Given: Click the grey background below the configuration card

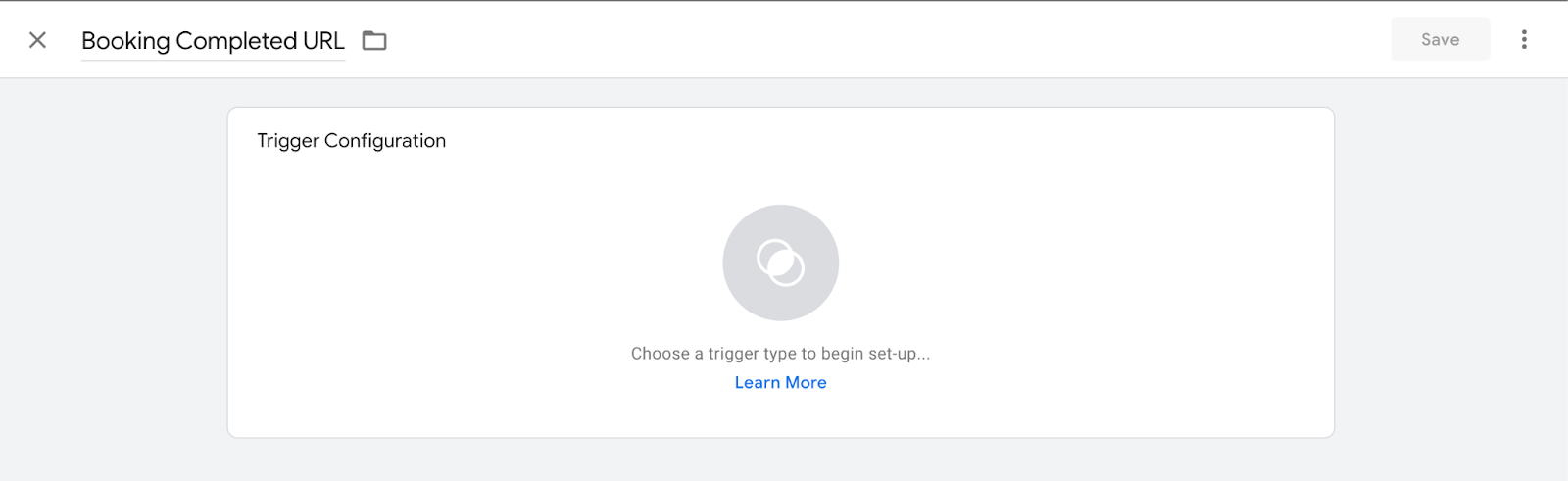Looking at the screenshot, I should [780, 458].
